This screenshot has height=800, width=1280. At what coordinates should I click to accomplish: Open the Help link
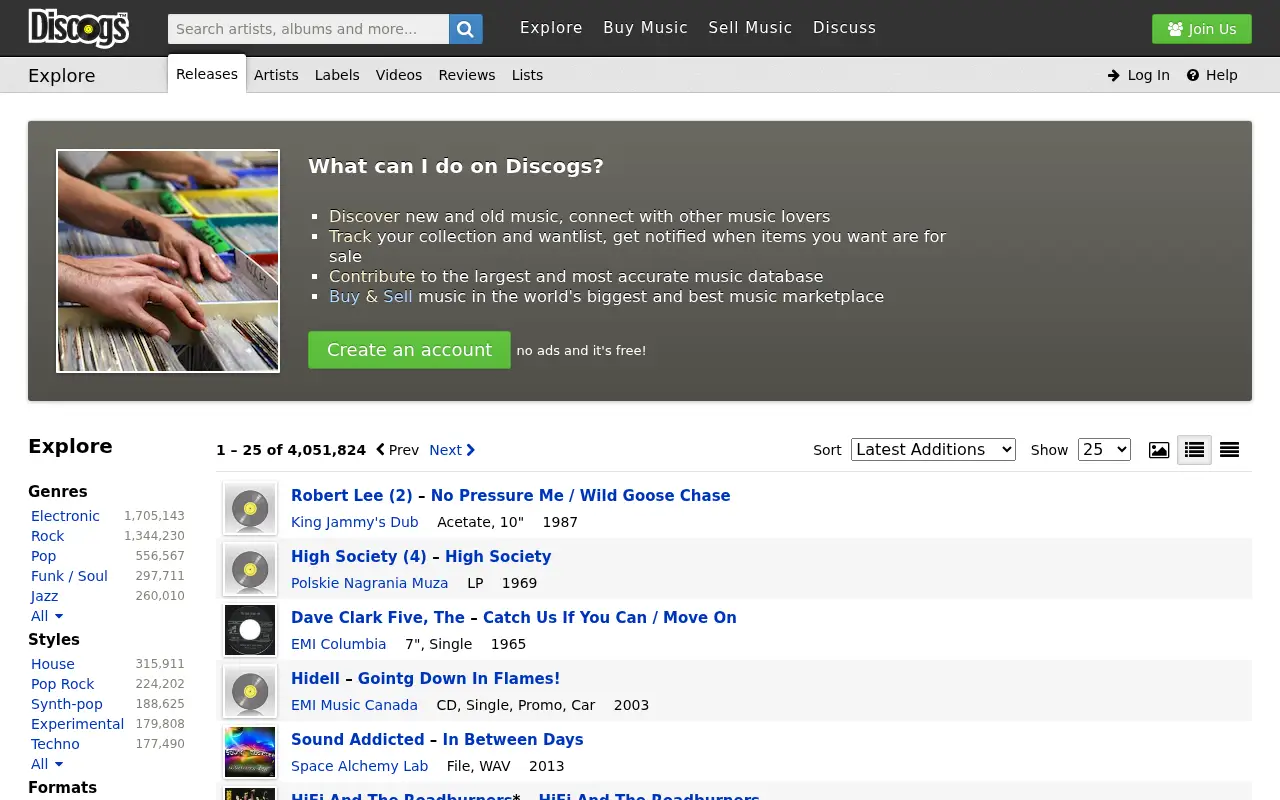click(1212, 75)
